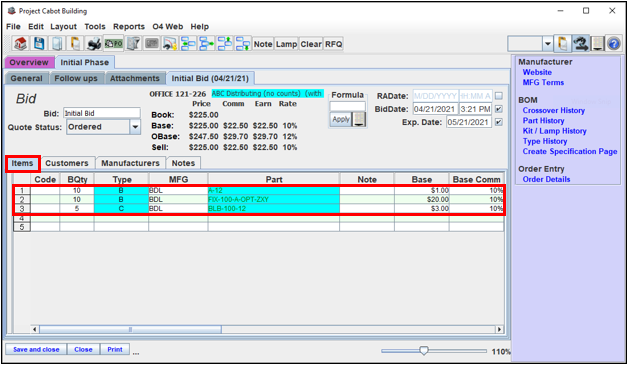Click Create Specification Page link
The height and width of the screenshot is (366, 628).
click(570, 152)
